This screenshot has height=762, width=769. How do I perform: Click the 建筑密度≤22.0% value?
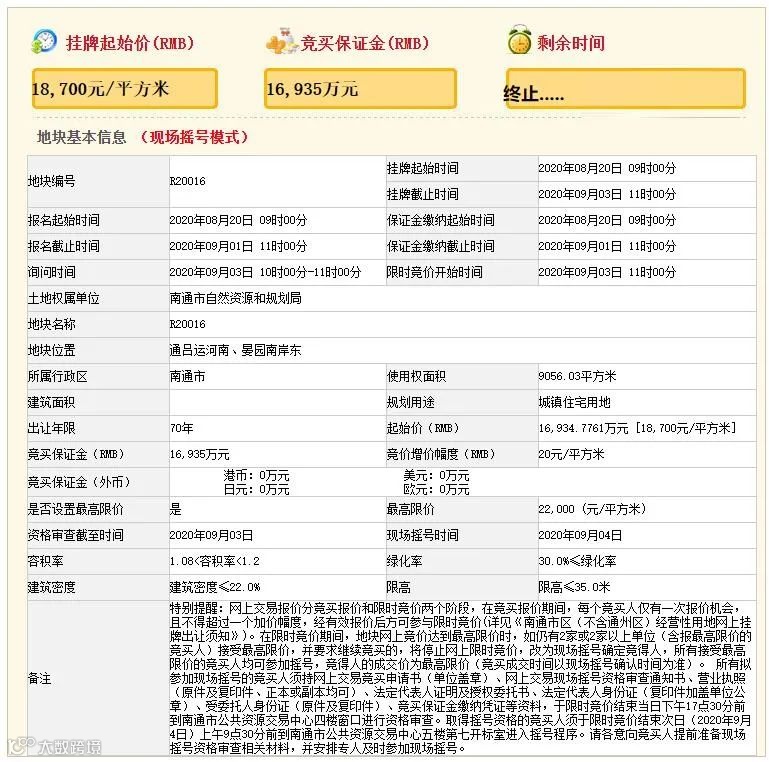click(x=215, y=587)
